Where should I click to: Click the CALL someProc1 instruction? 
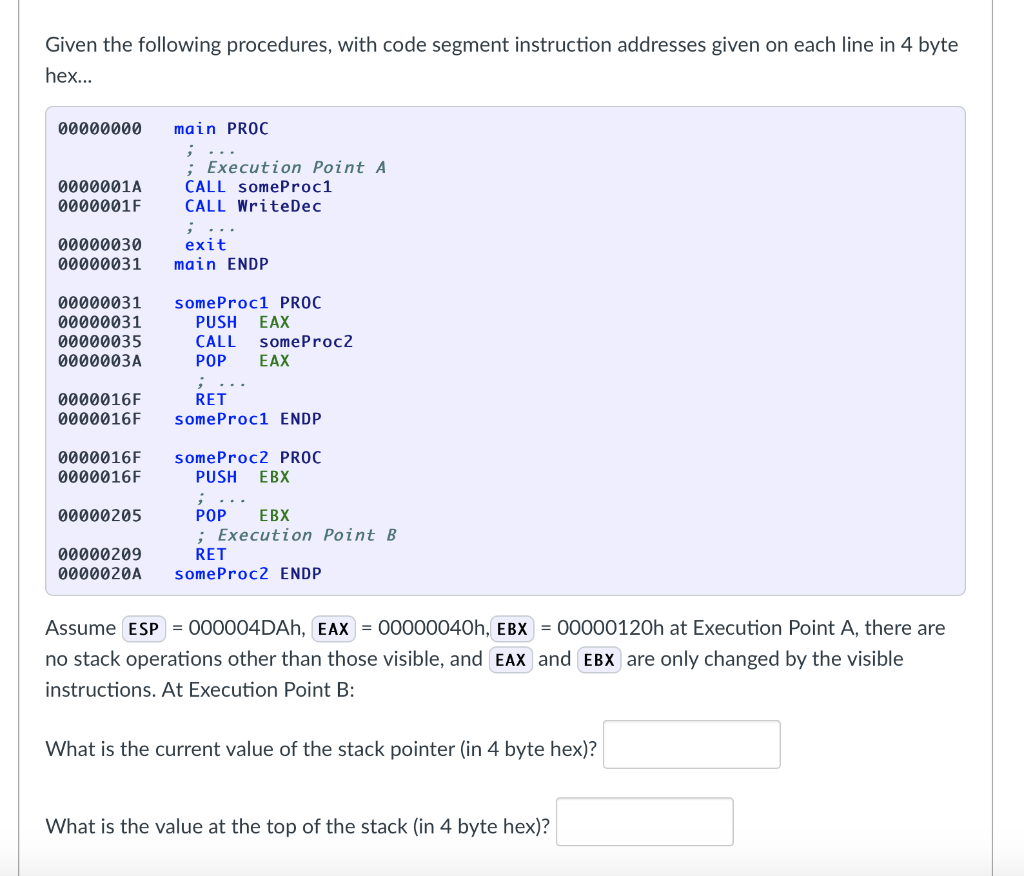tap(258, 186)
